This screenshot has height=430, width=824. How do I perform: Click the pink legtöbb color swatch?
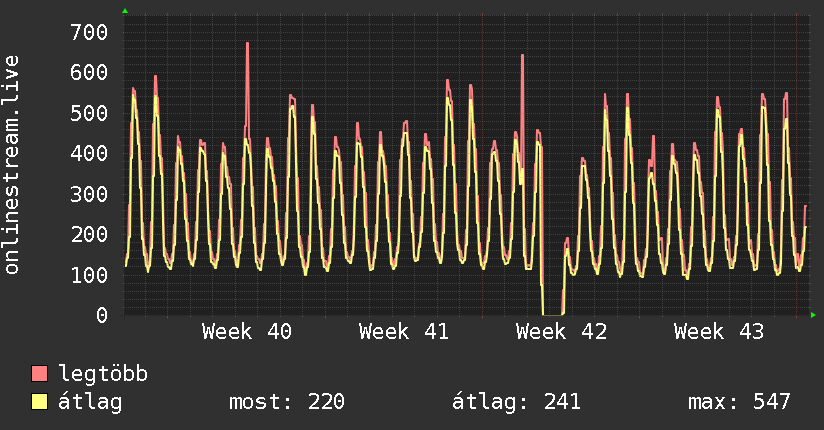pyautogui.click(x=39, y=373)
